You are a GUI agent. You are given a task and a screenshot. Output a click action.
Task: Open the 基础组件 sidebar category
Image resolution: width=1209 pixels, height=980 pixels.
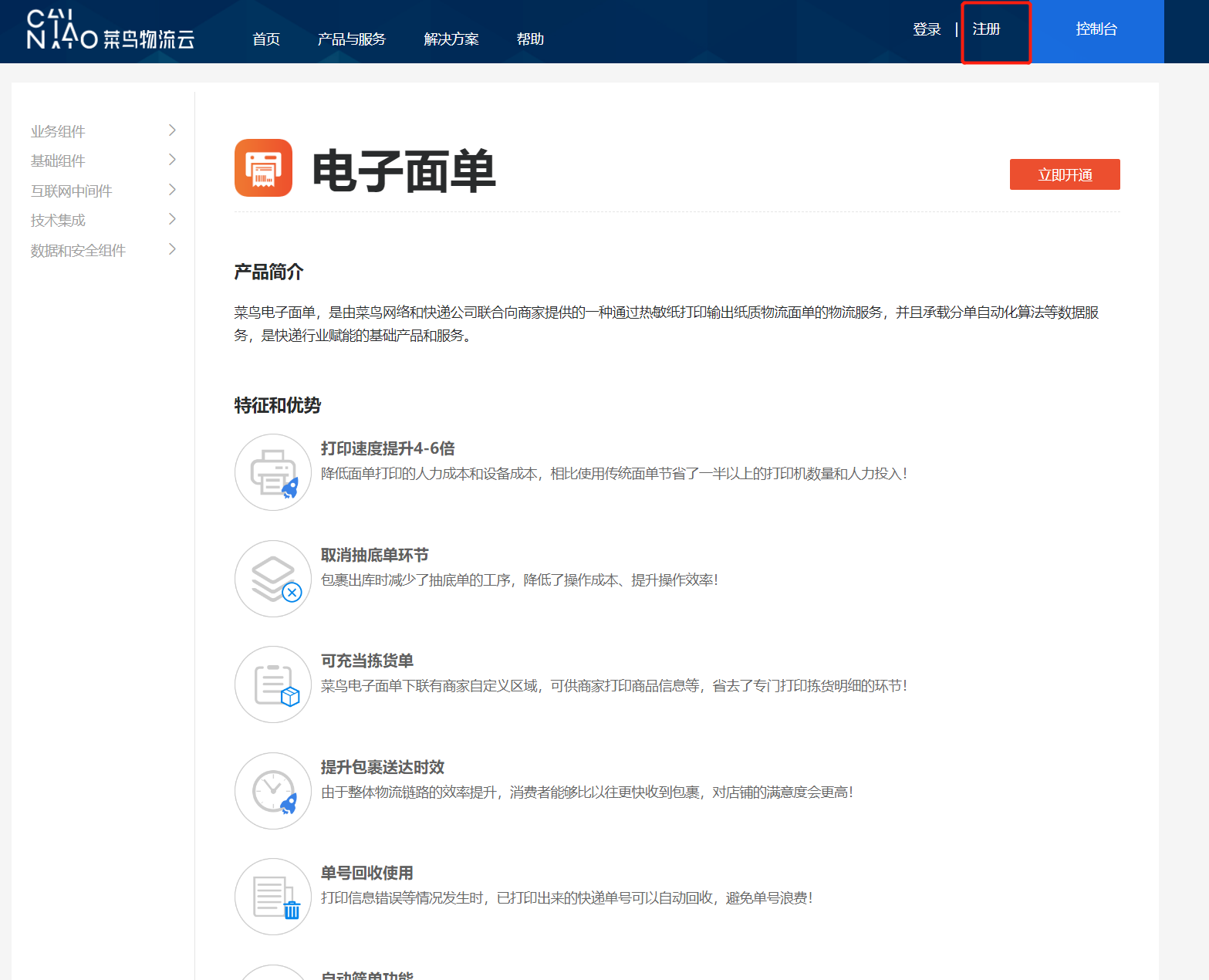coord(58,161)
